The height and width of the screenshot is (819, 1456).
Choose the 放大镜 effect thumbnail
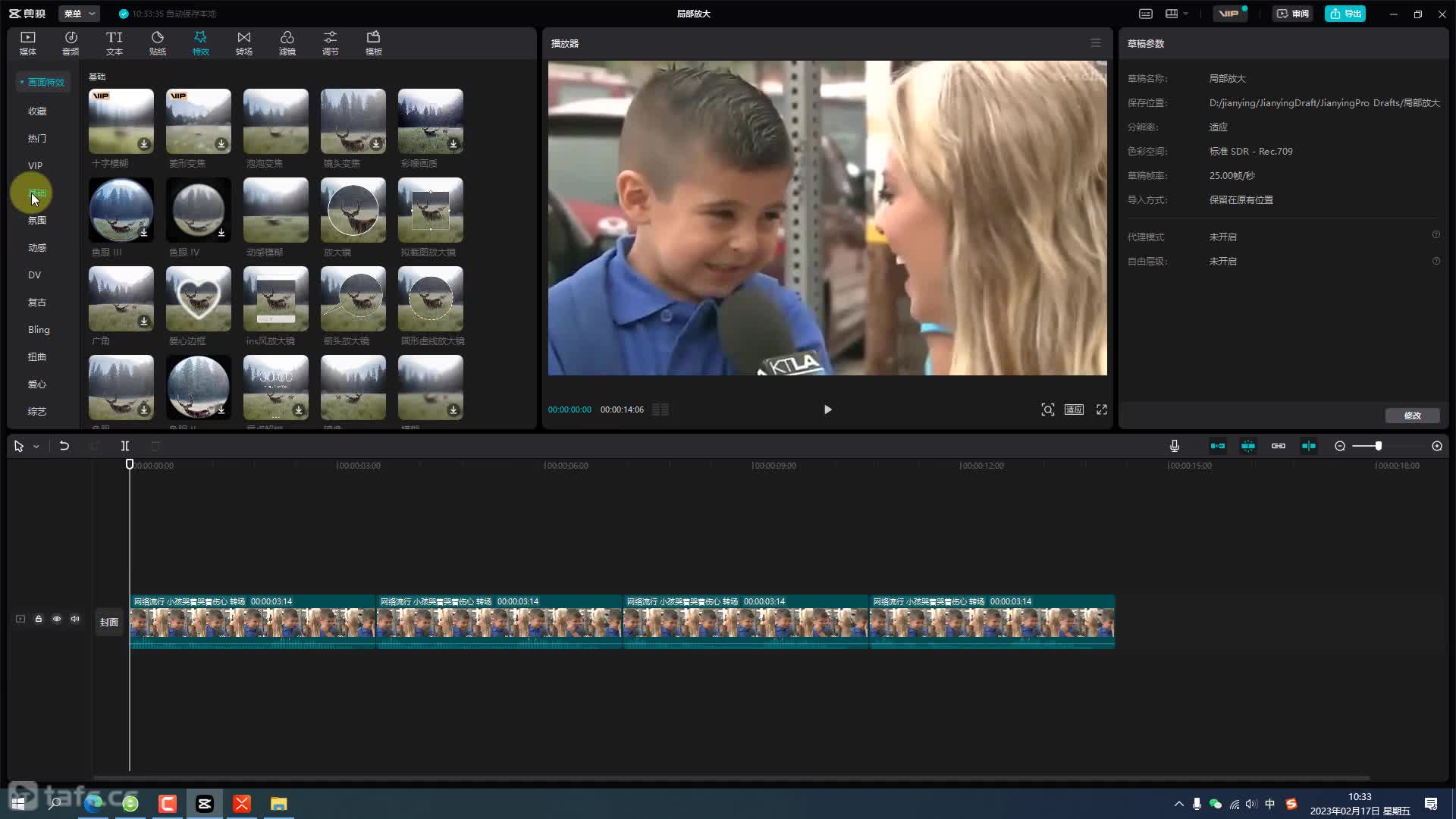(353, 210)
